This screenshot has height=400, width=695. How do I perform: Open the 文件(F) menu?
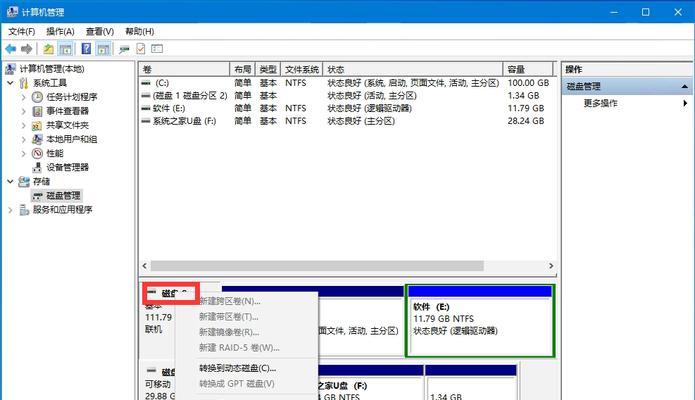pos(22,31)
